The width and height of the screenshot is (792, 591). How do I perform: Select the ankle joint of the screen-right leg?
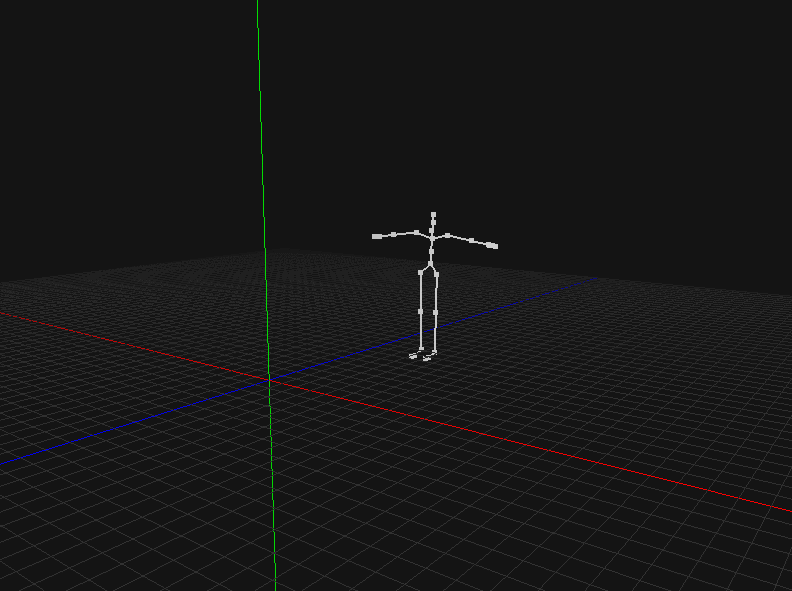434,352
